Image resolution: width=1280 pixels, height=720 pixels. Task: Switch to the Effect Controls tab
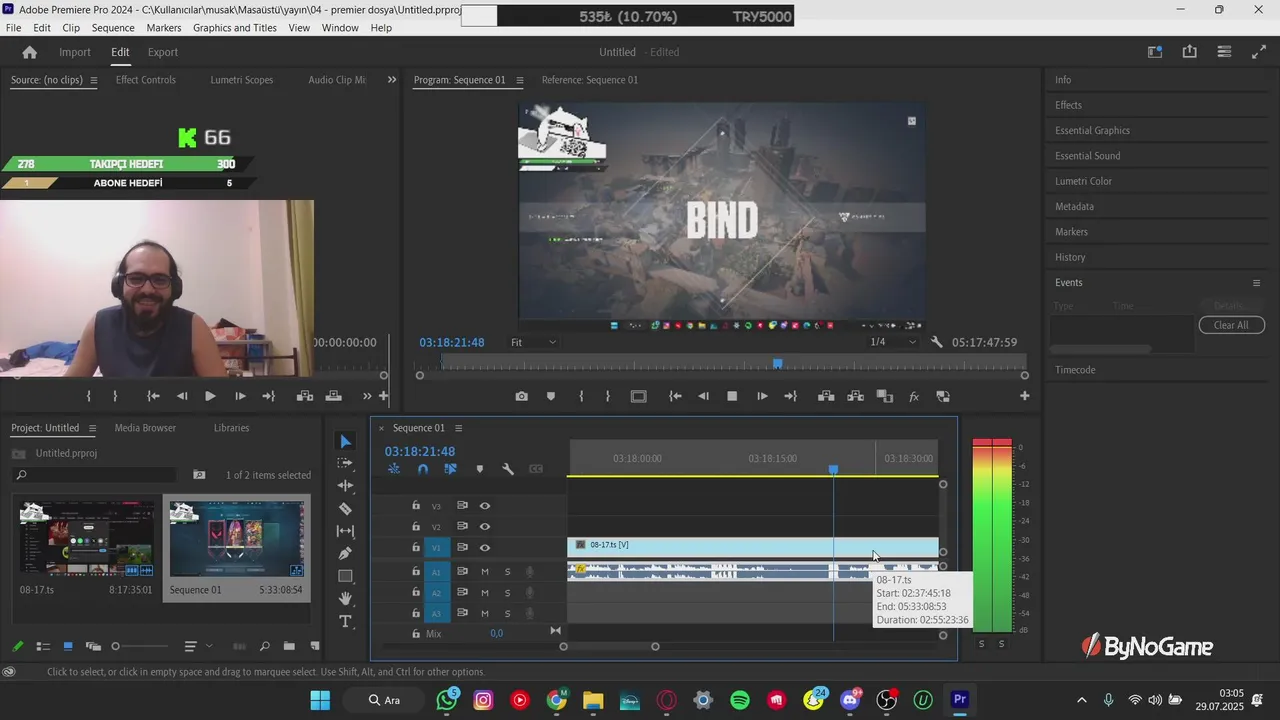coord(145,80)
